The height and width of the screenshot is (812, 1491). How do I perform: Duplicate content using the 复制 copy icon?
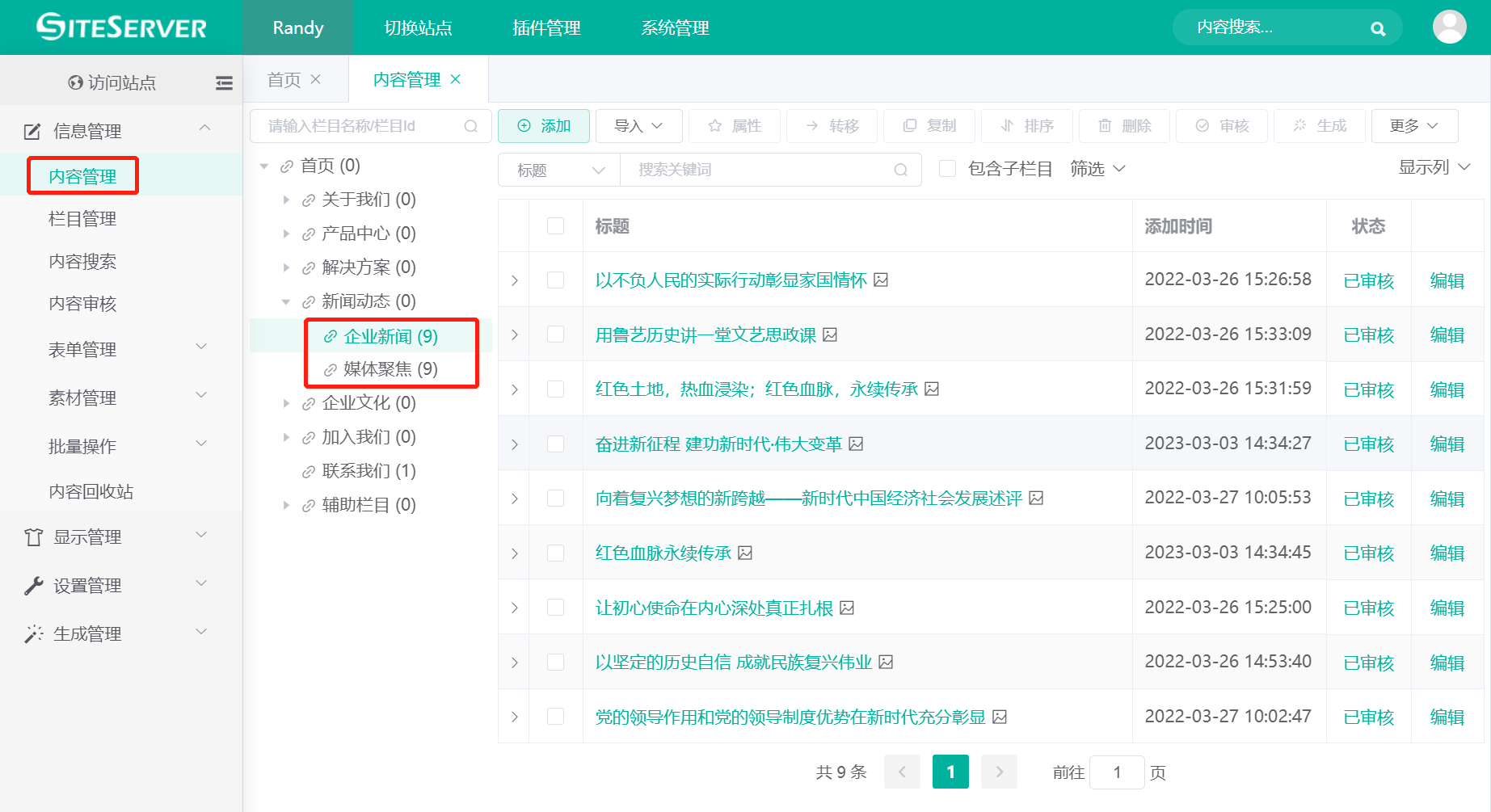tap(912, 126)
